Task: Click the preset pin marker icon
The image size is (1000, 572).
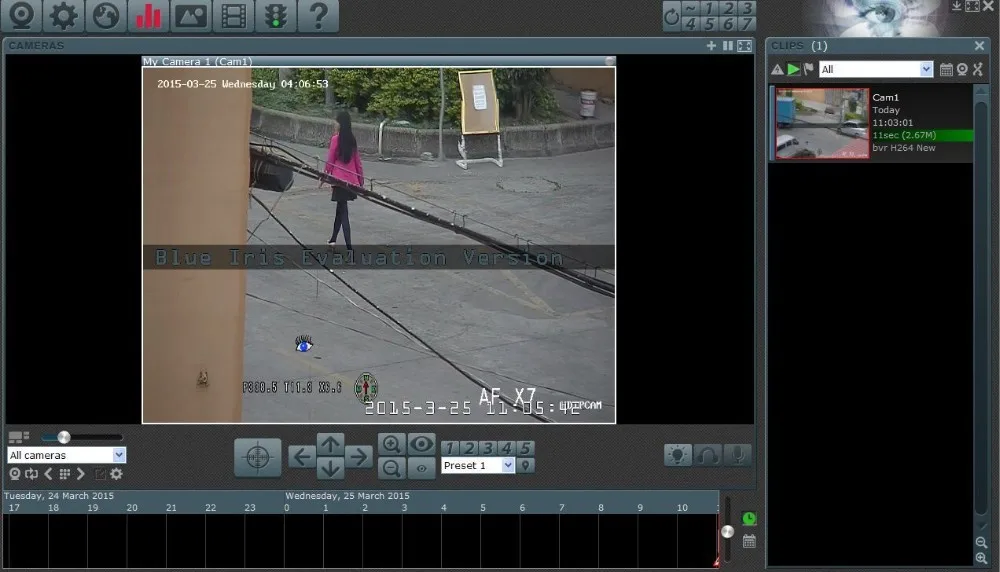Action: (526, 466)
